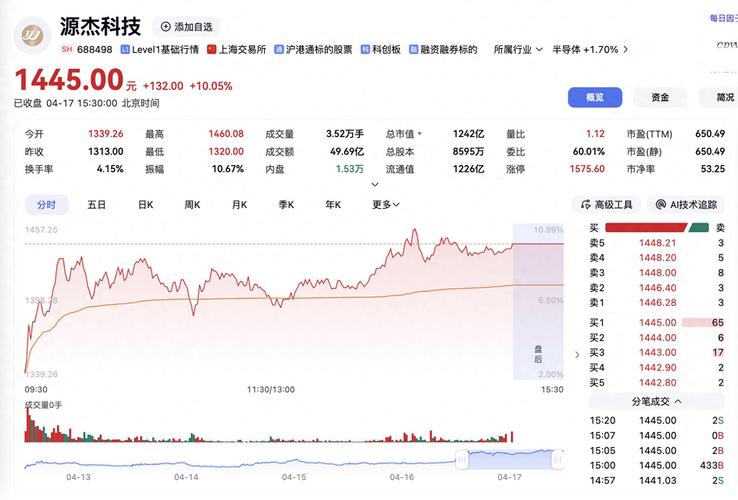Expand the 所属行业 dropdown

tap(518, 49)
